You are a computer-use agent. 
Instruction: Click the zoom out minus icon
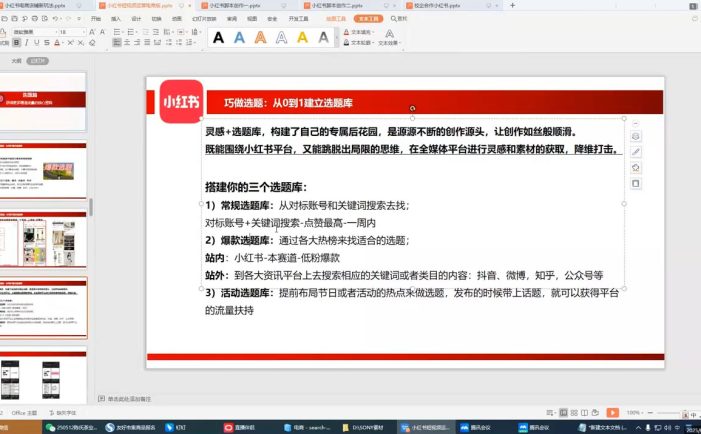pyautogui.click(x=650, y=413)
